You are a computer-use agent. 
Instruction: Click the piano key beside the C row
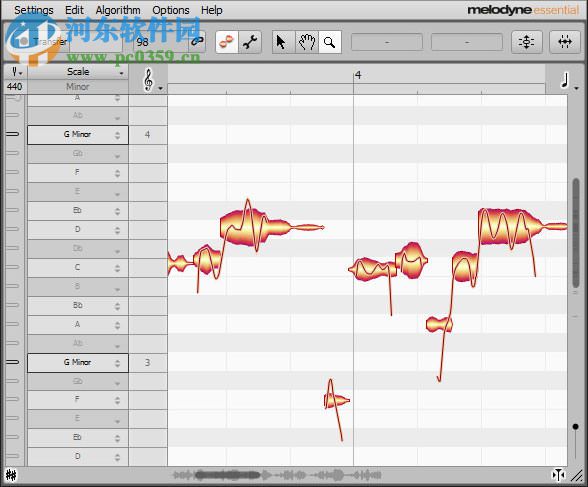coord(13,267)
